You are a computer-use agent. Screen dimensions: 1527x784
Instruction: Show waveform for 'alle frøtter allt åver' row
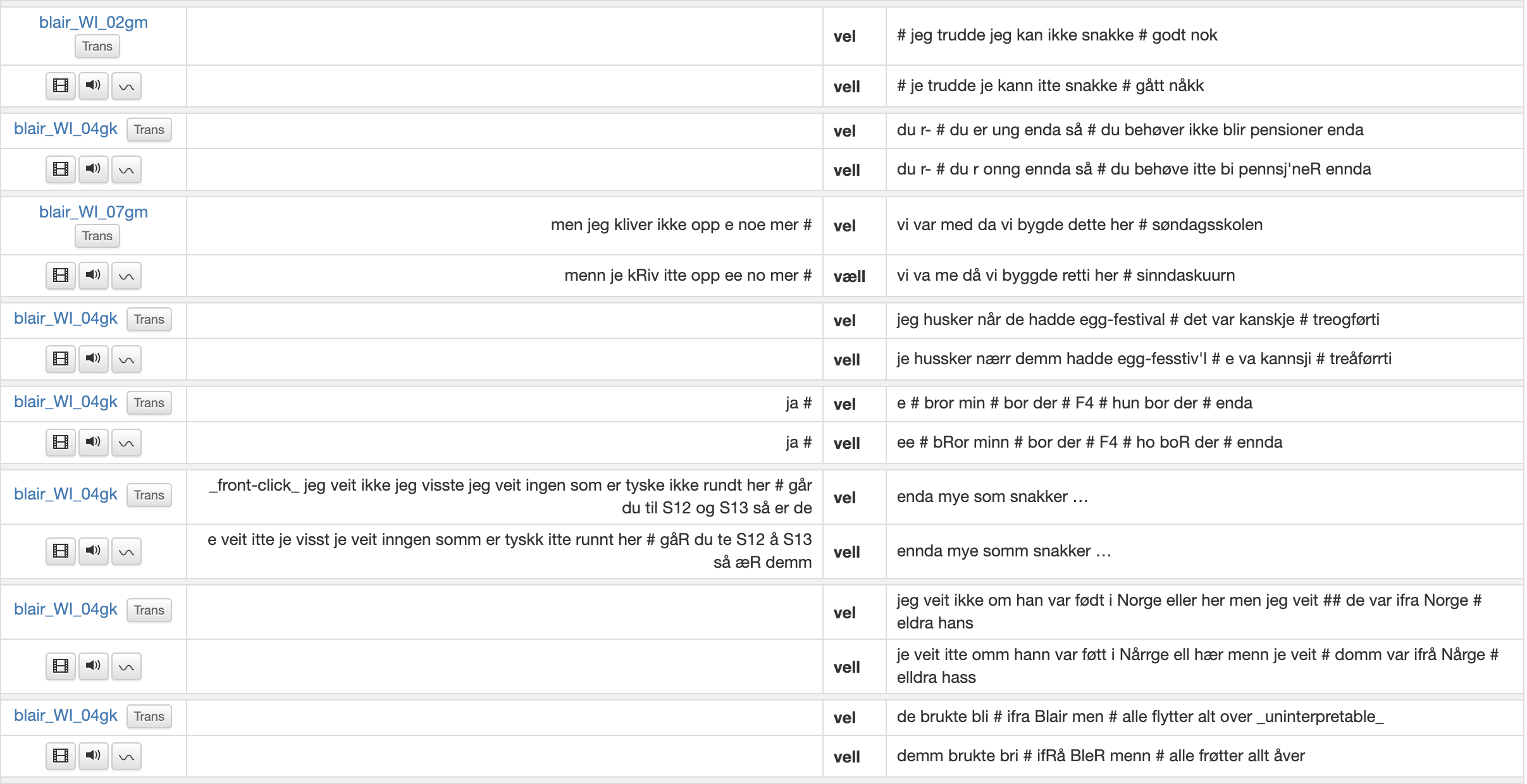(127, 756)
